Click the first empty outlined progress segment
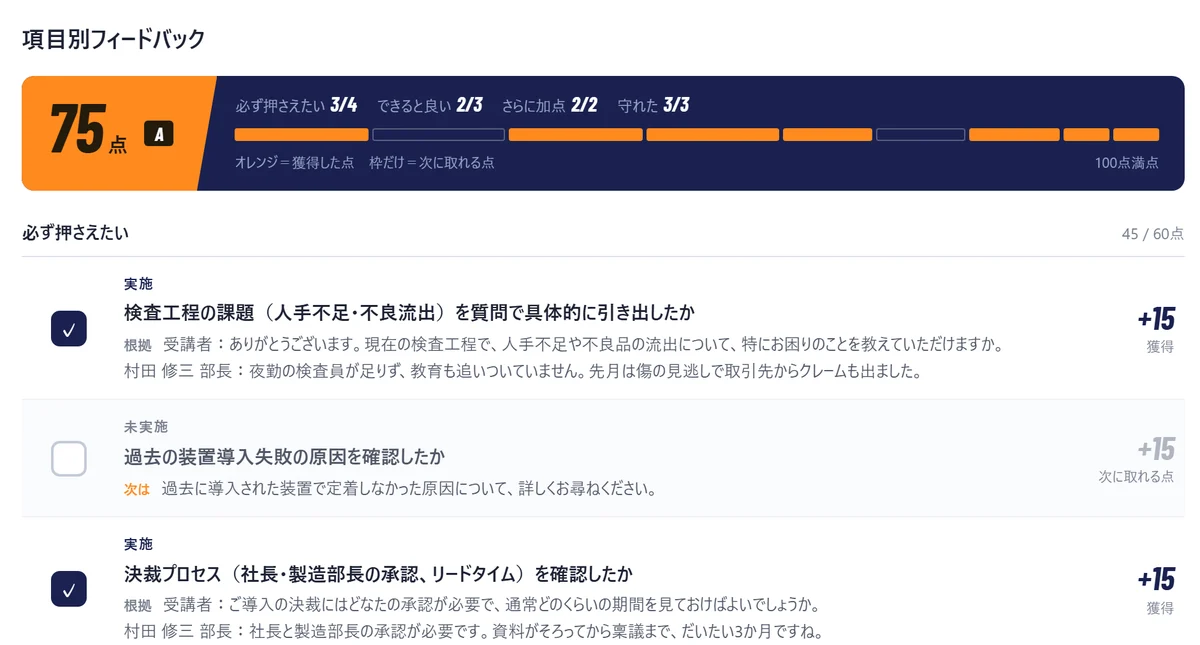 pos(438,135)
